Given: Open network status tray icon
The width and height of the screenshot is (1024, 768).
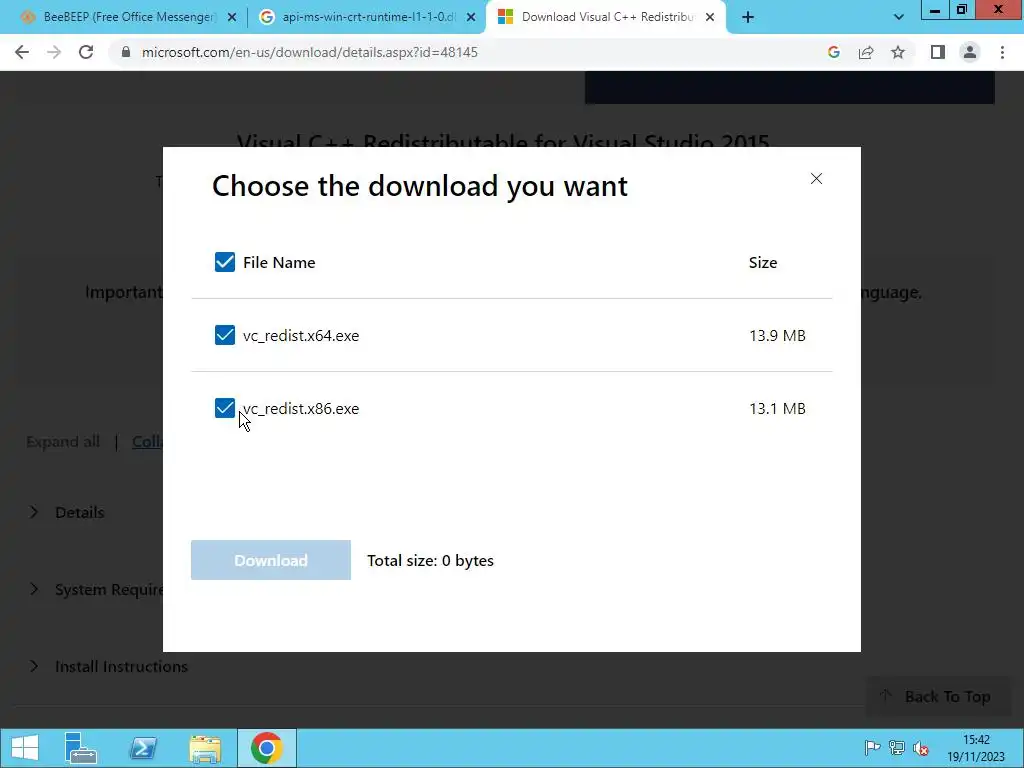Looking at the screenshot, I should tap(897, 748).
